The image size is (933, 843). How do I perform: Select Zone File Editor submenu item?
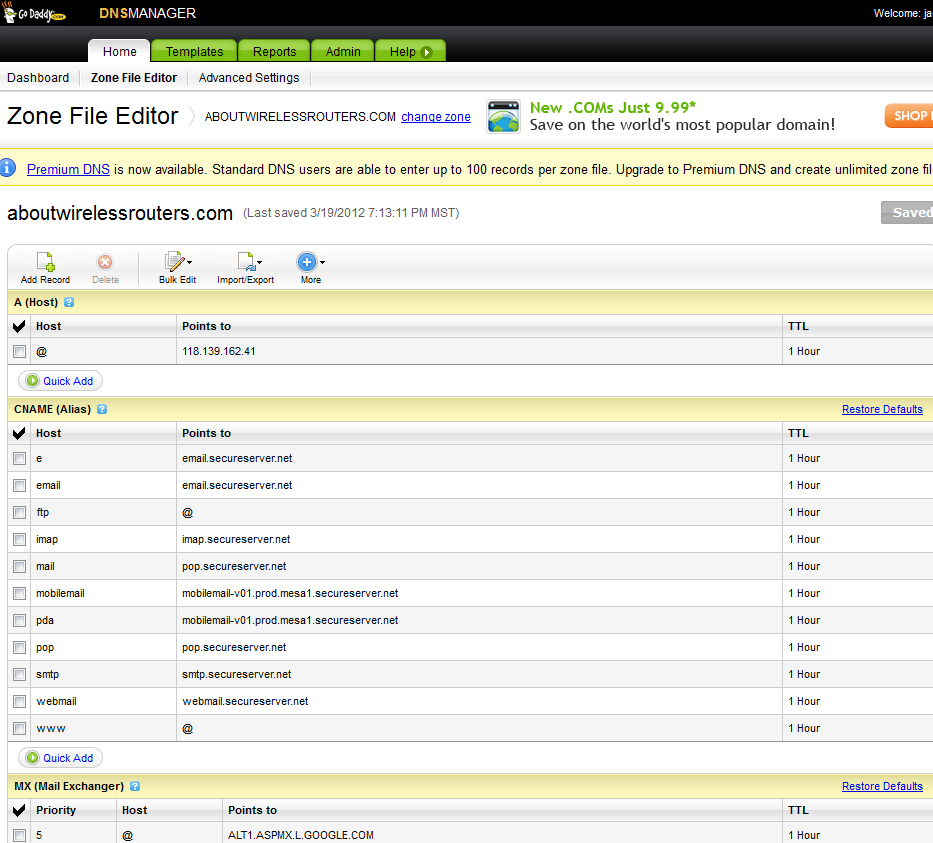click(134, 78)
